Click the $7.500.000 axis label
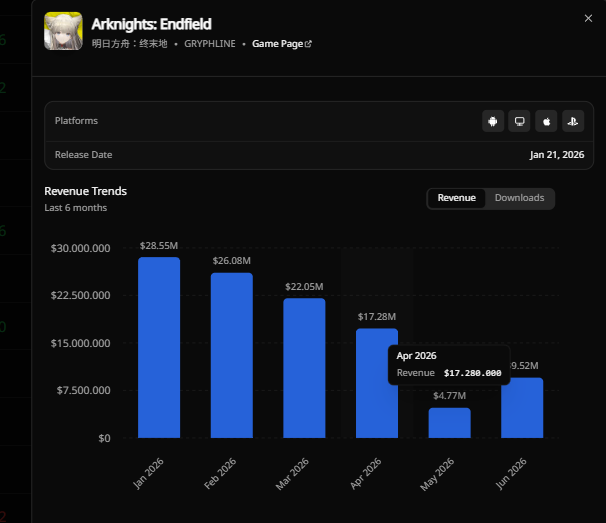 [x=83, y=390]
